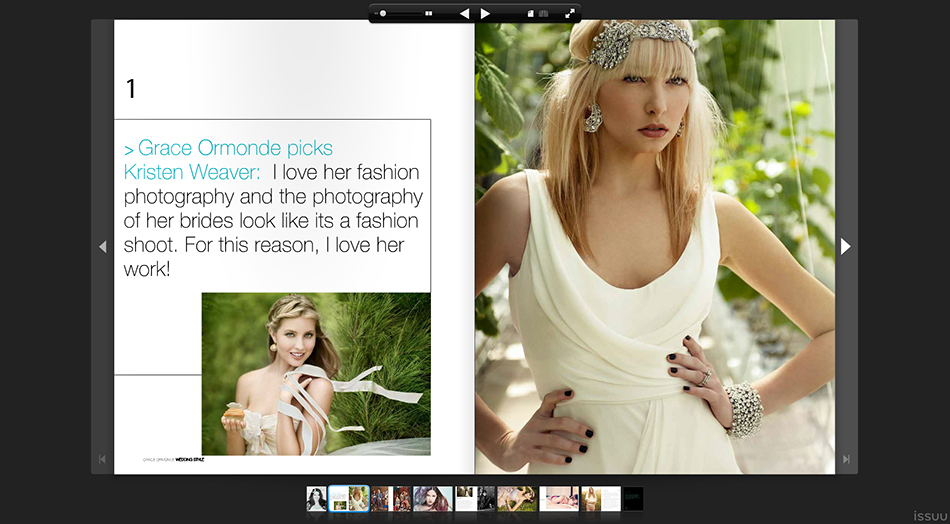Image resolution: width=950 pixels, height=524 pixels.
Task: Open the woman lying on grass thumbnail
Action: 517,498
